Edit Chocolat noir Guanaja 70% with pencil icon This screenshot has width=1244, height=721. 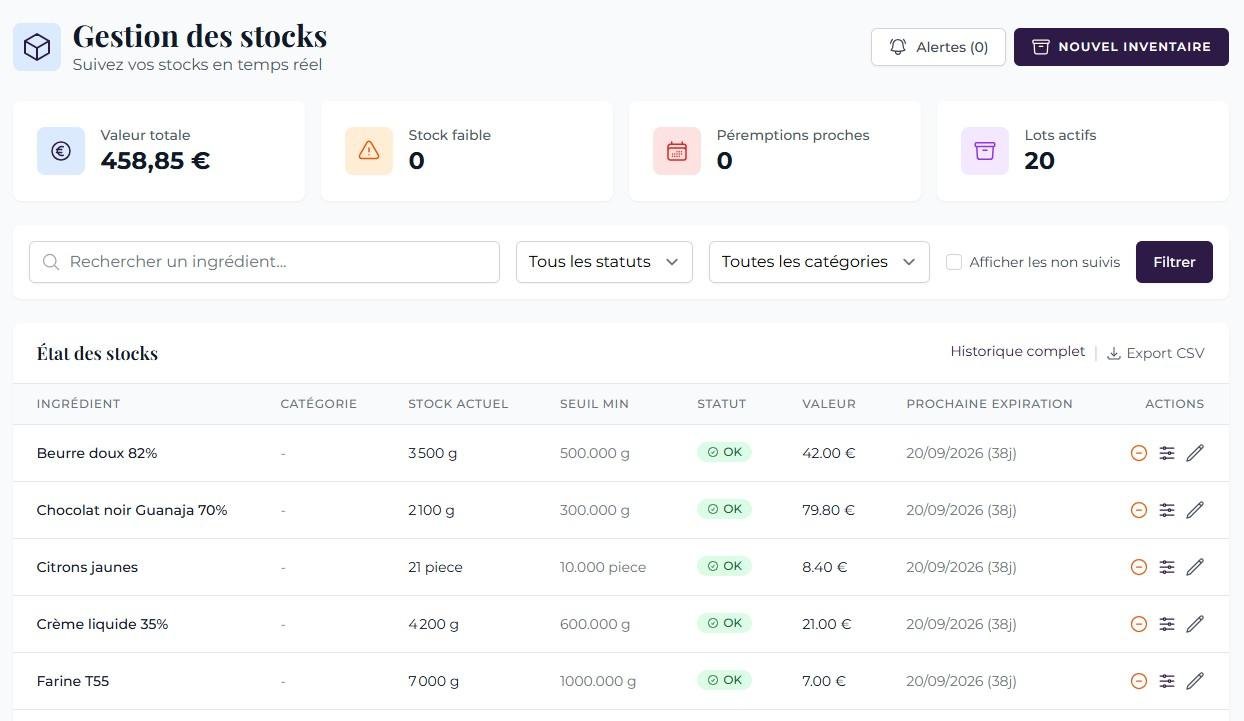[1195, 510]
